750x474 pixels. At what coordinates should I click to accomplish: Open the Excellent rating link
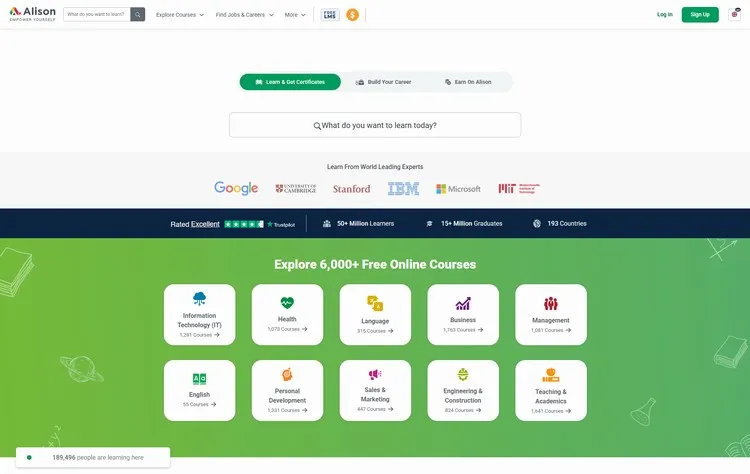tap(205, 224)
